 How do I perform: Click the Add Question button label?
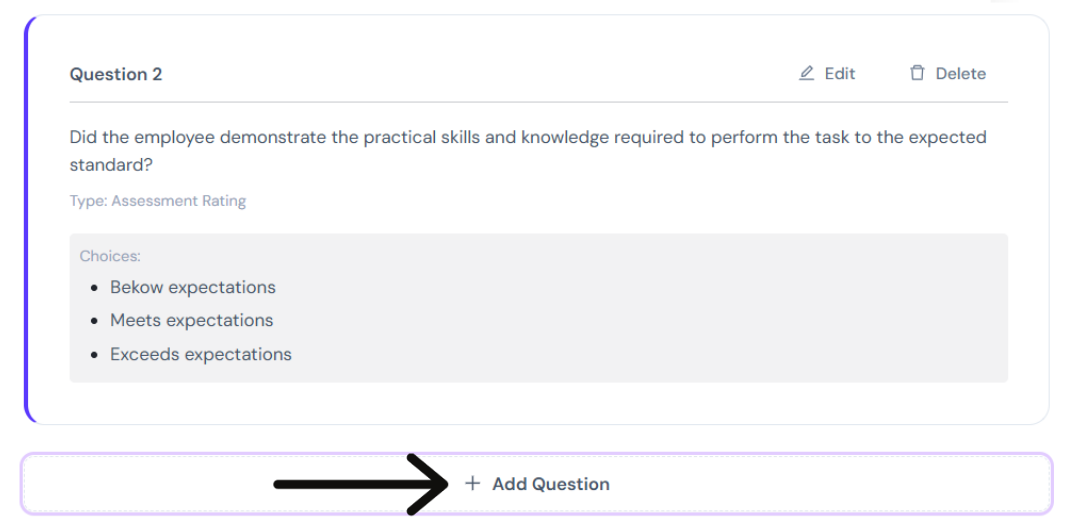pyautogui.click(x=551, y=484)
